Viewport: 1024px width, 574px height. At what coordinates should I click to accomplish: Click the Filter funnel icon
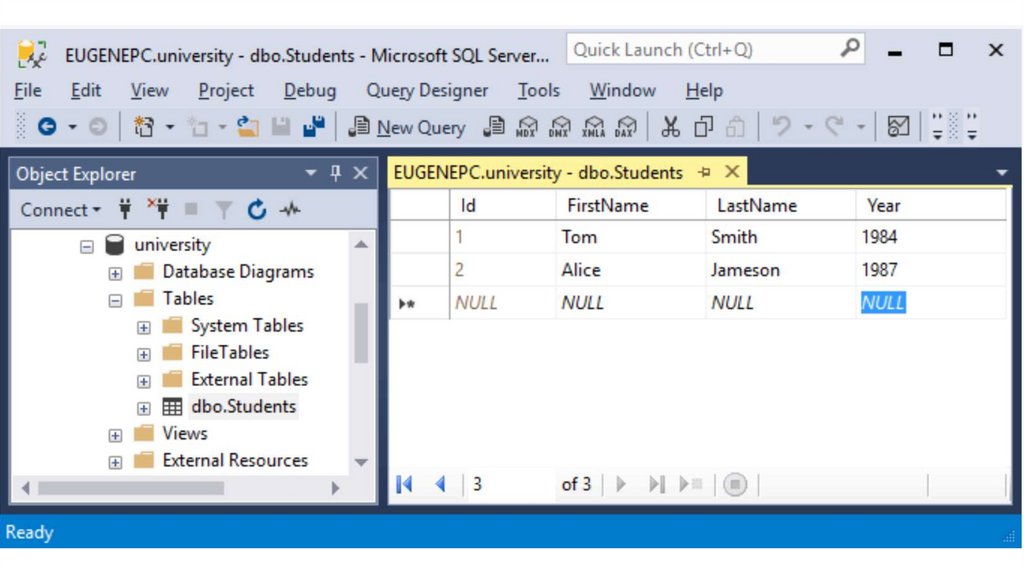pos(223,210)
